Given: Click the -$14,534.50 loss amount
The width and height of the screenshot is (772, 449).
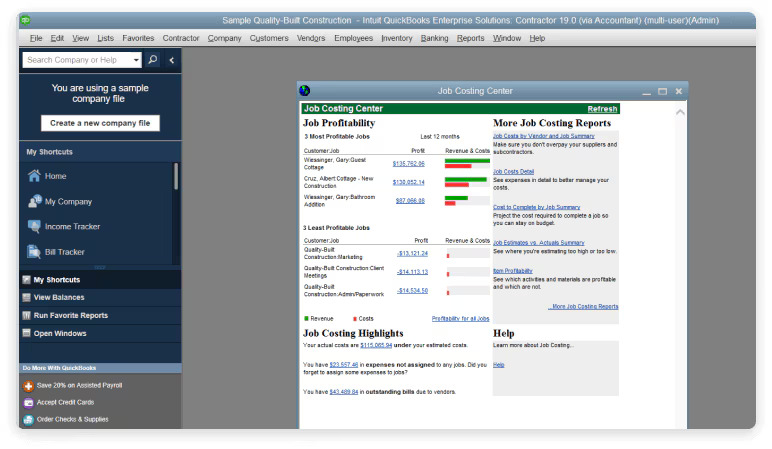Looking at the screenshot, I should [x=412, y=290].
